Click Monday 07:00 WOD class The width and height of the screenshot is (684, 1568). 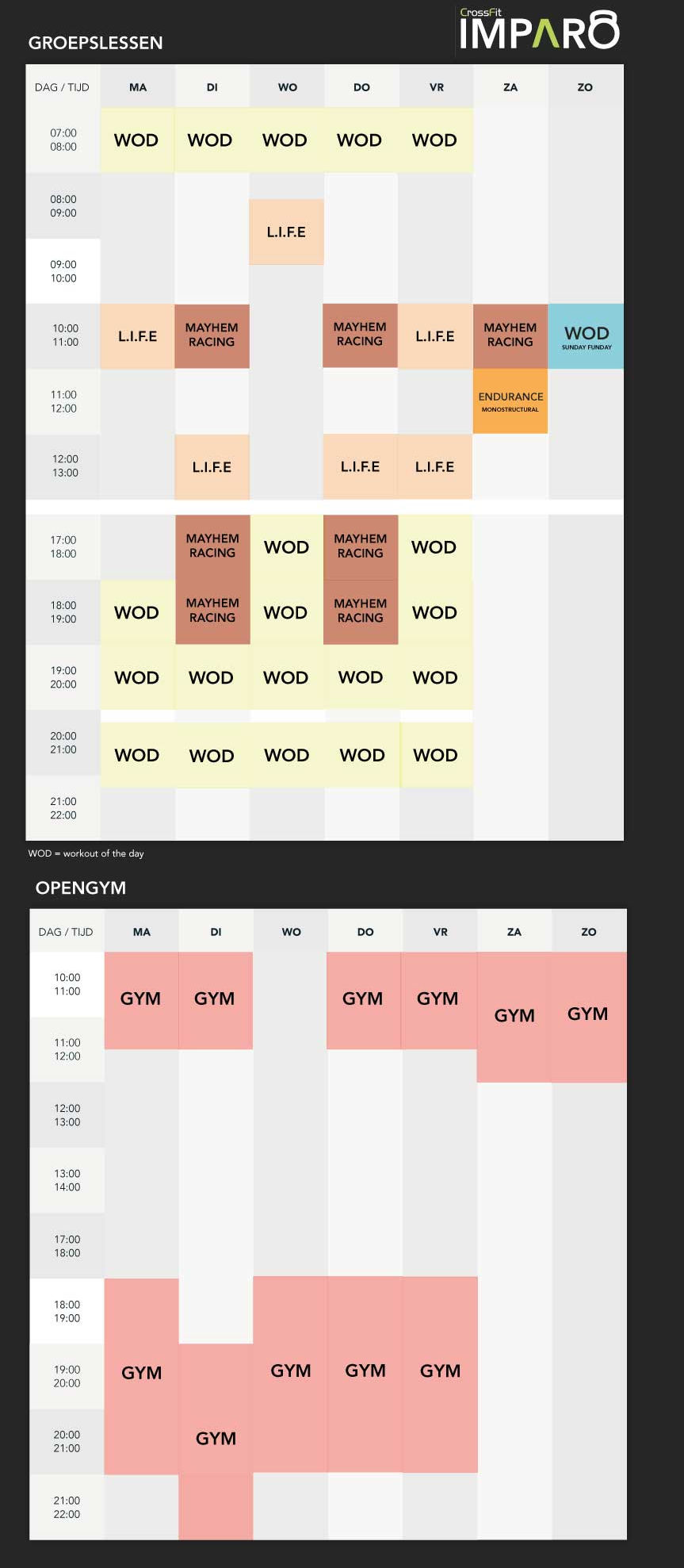[137, 140]
